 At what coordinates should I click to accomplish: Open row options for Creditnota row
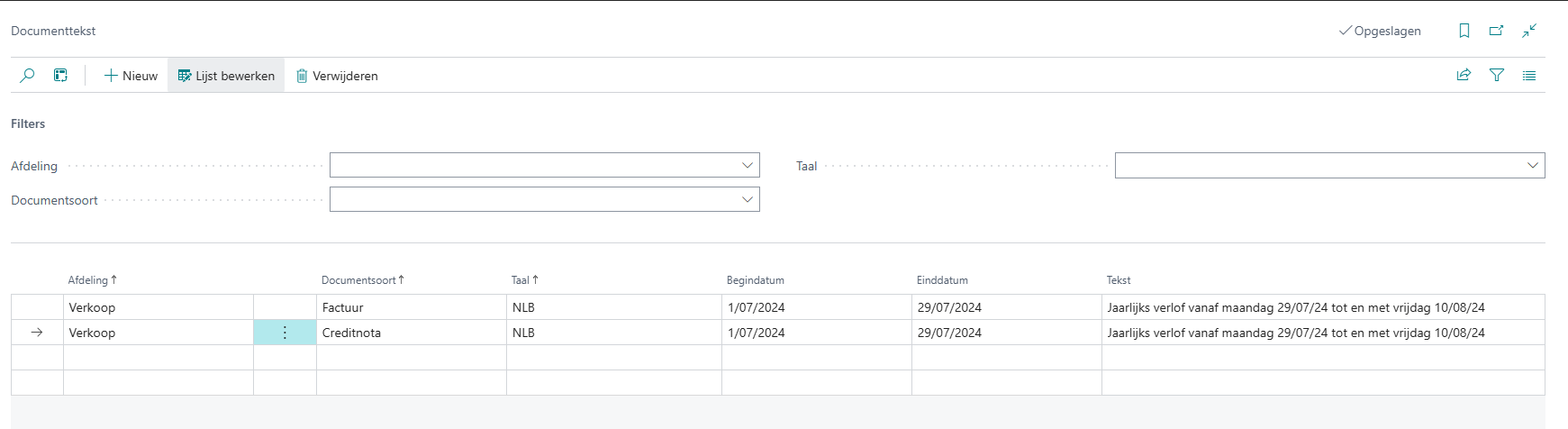pyautogui.click(x=285, y=333)
